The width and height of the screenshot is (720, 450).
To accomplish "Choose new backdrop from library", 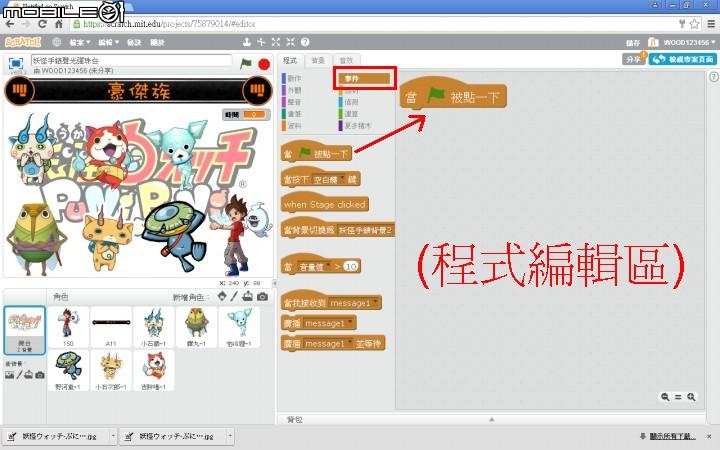I will [9, 375].
